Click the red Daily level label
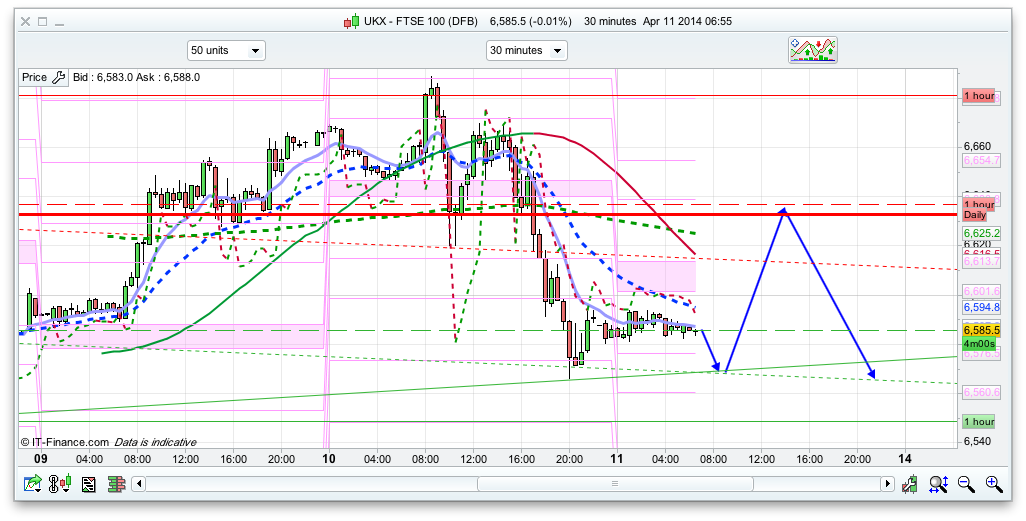Image resolution: width=1026 pixels, height=521 pixels. [x=974, y=215]
